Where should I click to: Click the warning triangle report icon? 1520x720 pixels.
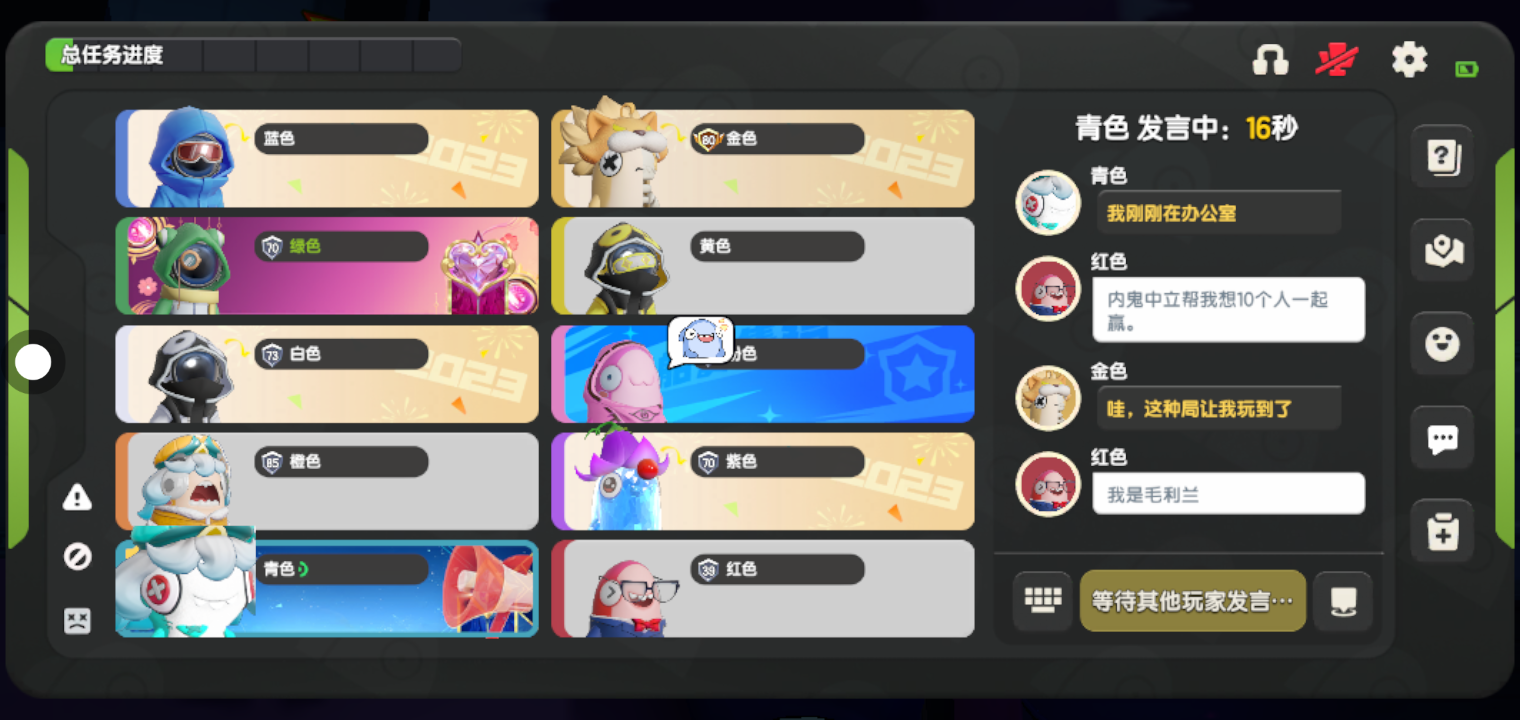coord(77,497)
